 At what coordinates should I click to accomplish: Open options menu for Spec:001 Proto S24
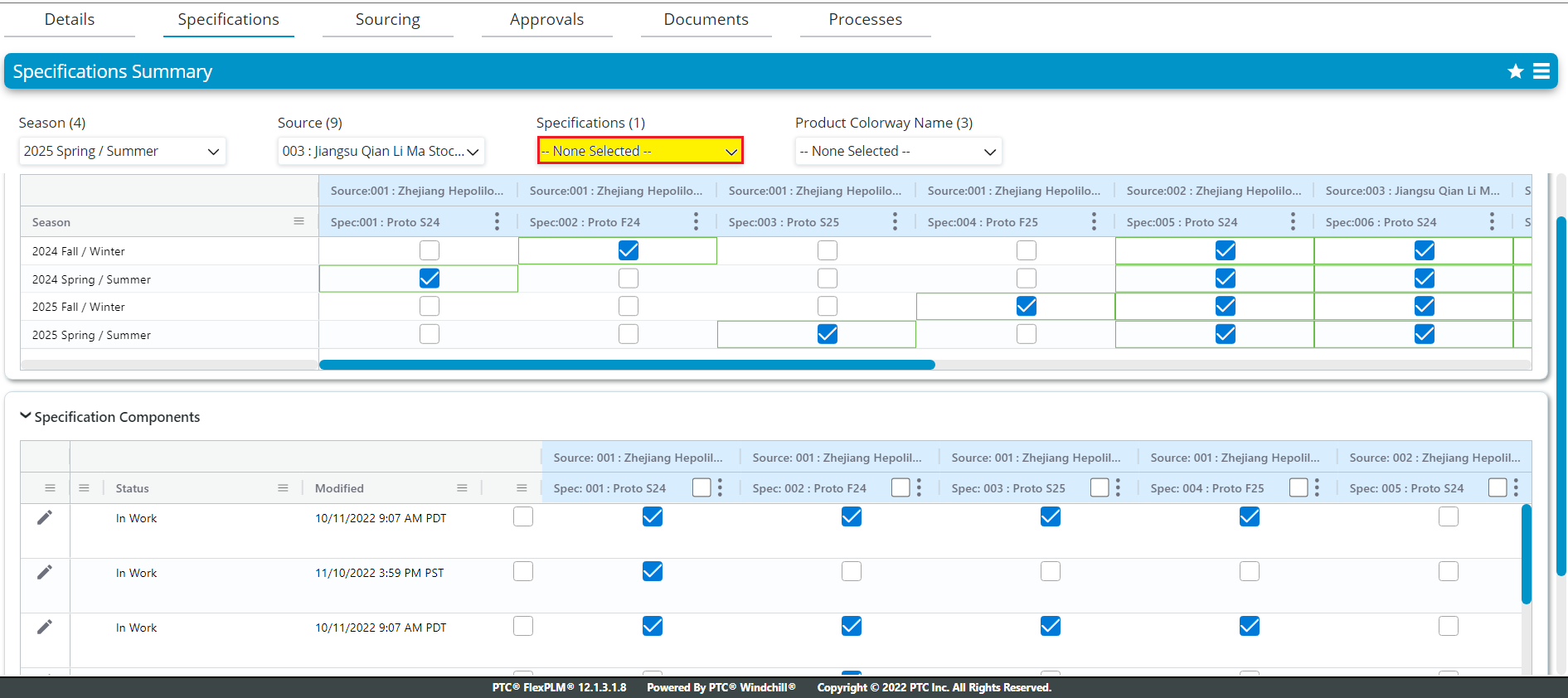coord(497,221)
